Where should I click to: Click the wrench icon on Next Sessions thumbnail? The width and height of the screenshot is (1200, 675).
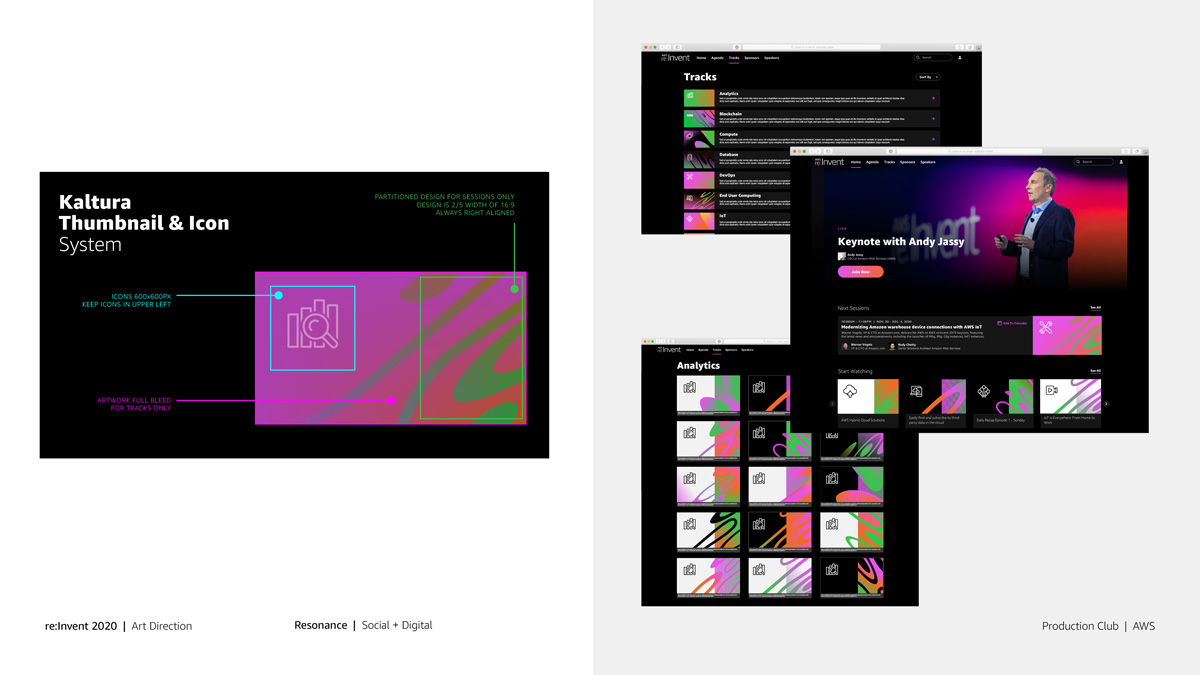pos(1046,328)
